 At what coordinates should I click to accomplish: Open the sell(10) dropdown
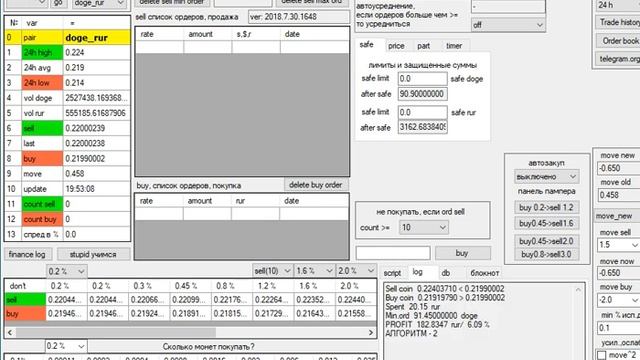tap(272, 271)
